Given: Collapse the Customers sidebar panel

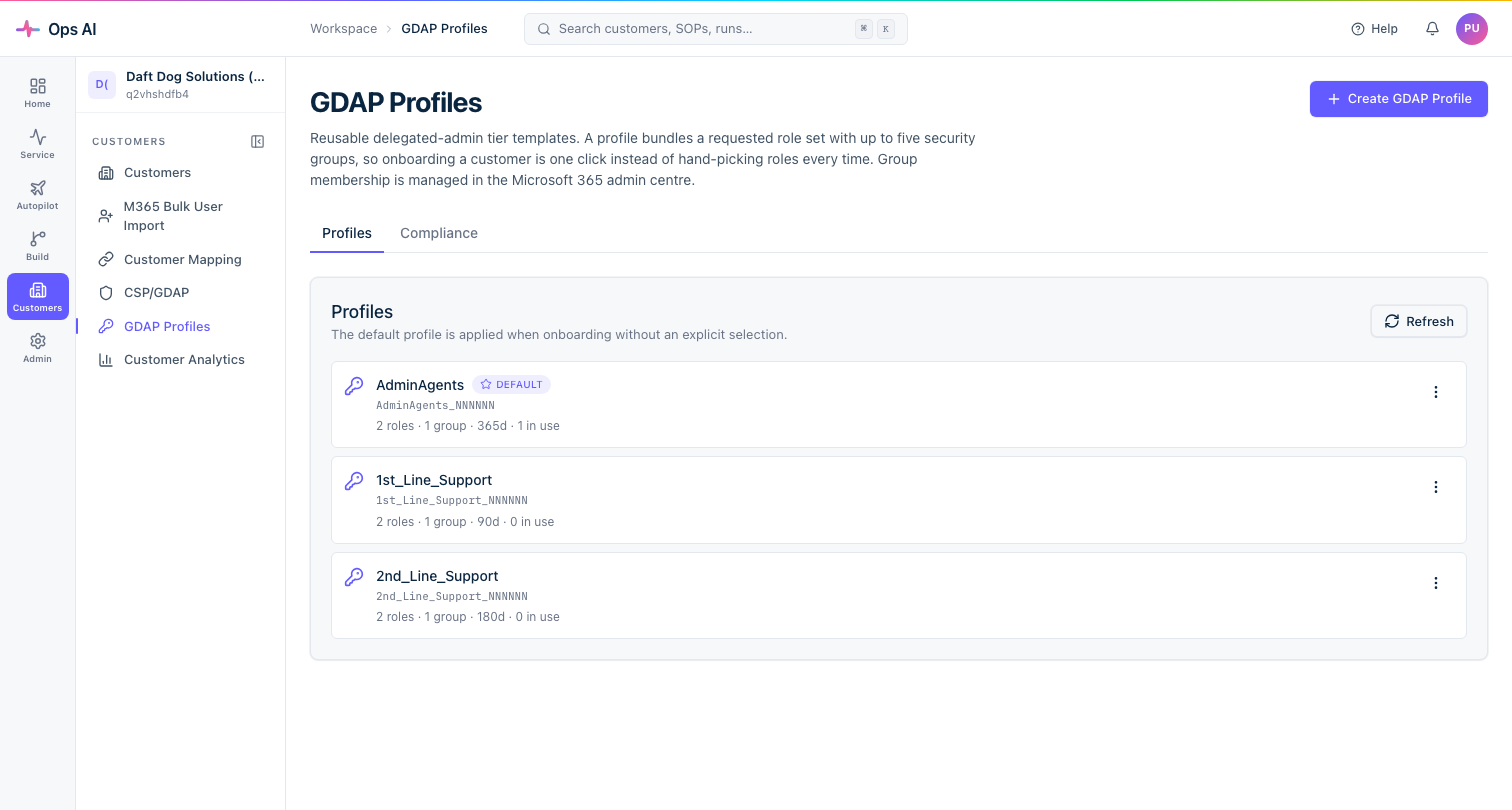Looking at the screenshot, I should [258, 142].
